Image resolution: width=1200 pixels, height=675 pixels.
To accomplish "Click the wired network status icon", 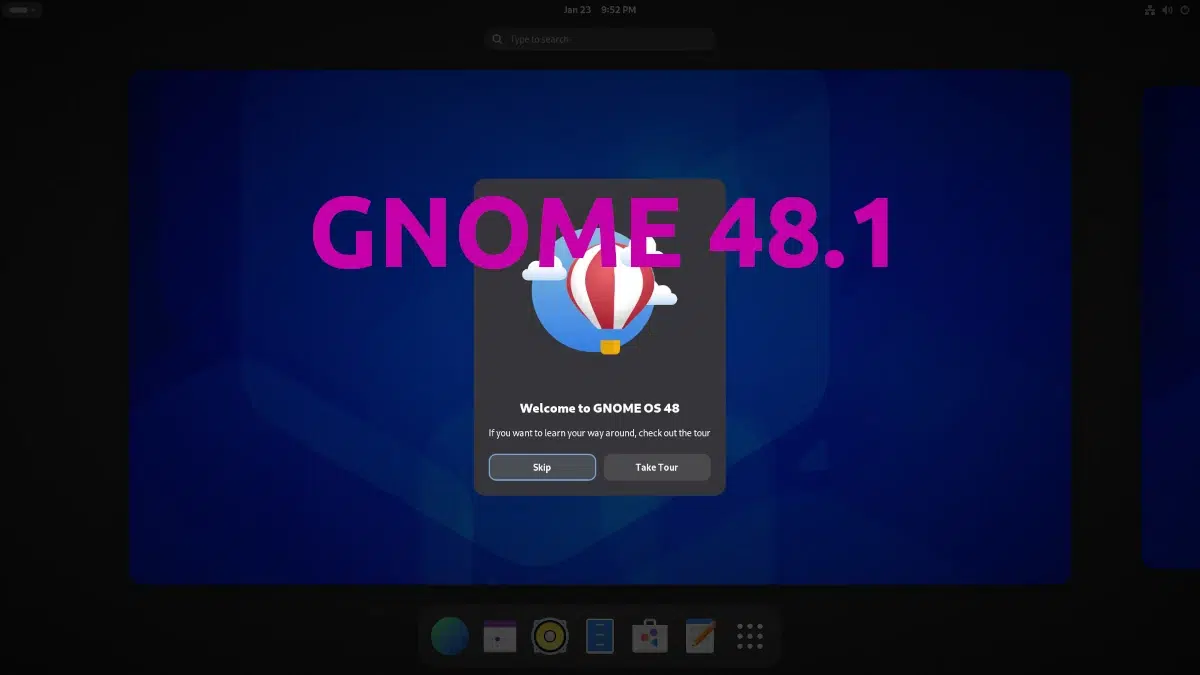I will click(x=1149, y=10).
